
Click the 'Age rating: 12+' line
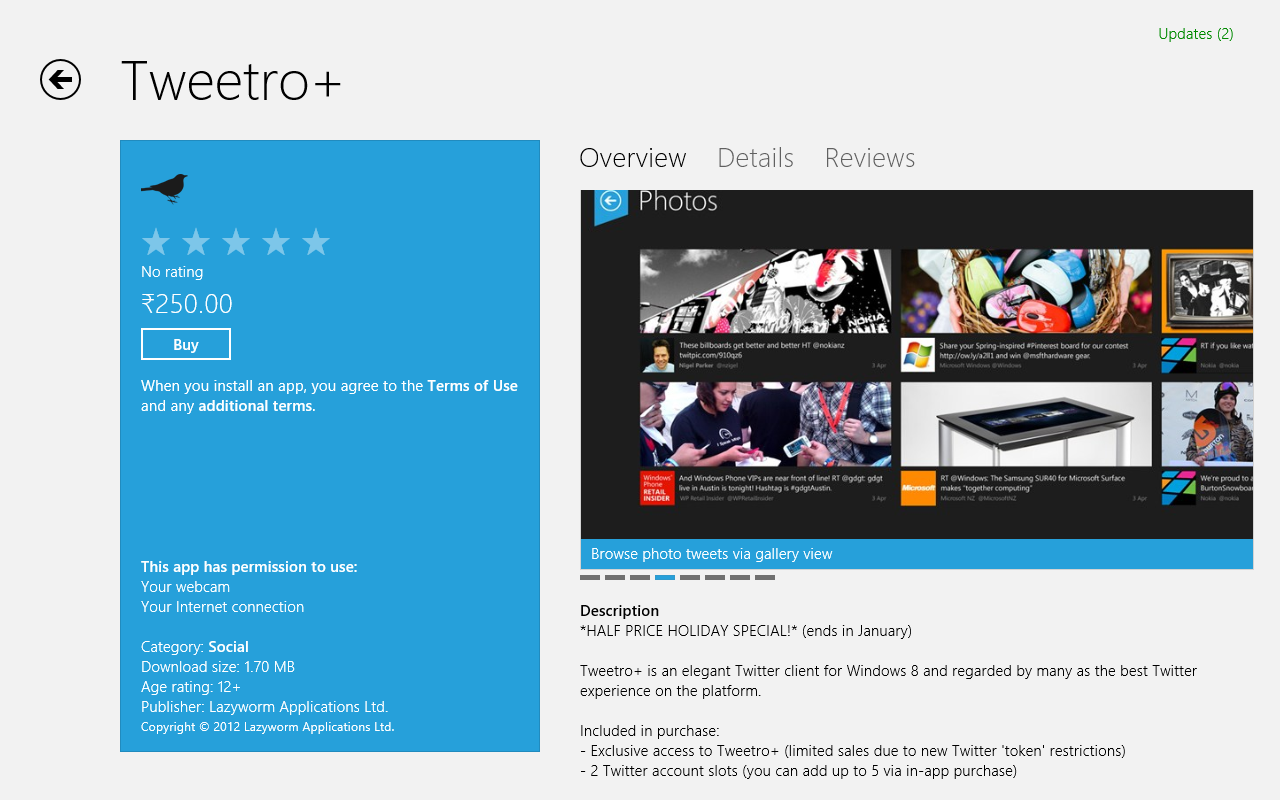[x=191, y=687]
